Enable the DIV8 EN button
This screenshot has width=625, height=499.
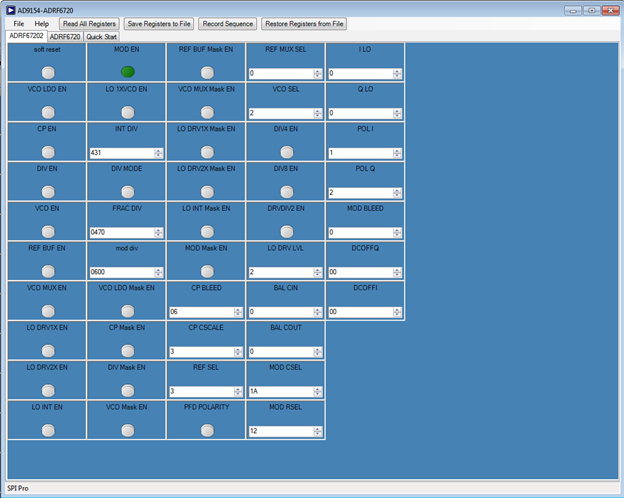pyautogui.click(x=287, y=192)
